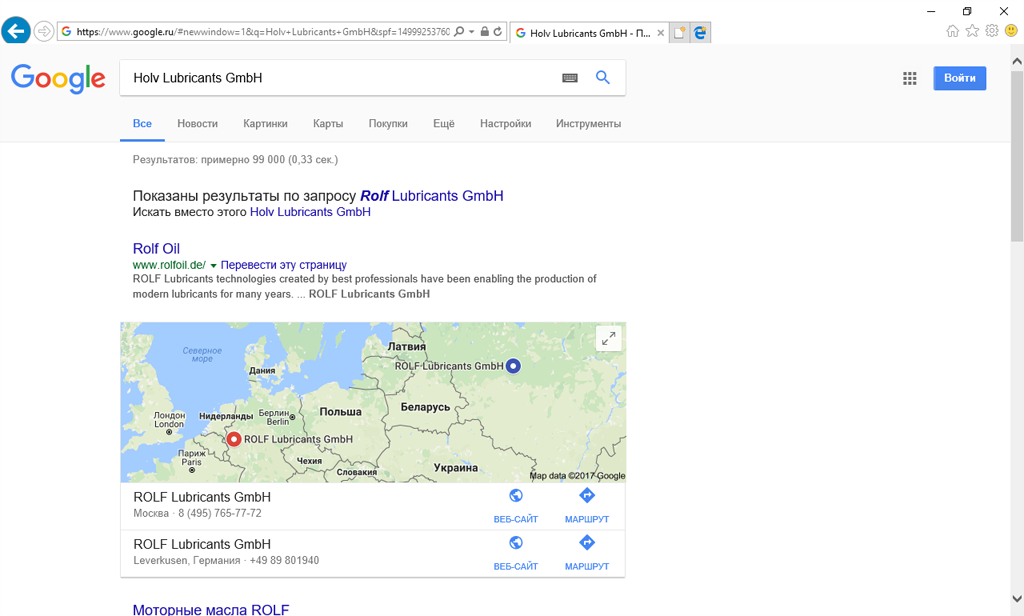This screenshot has width=1024, height=616.
Task: Click the blue ROLF Lubricants map marker
Action: (x=513, y=366)
